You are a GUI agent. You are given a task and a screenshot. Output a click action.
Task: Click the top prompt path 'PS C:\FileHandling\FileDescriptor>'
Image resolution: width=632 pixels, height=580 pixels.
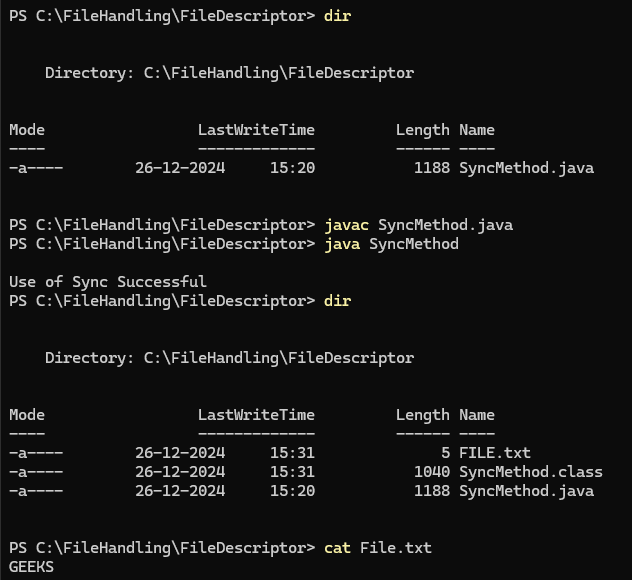pyautogui.click(x=161, y=16)
